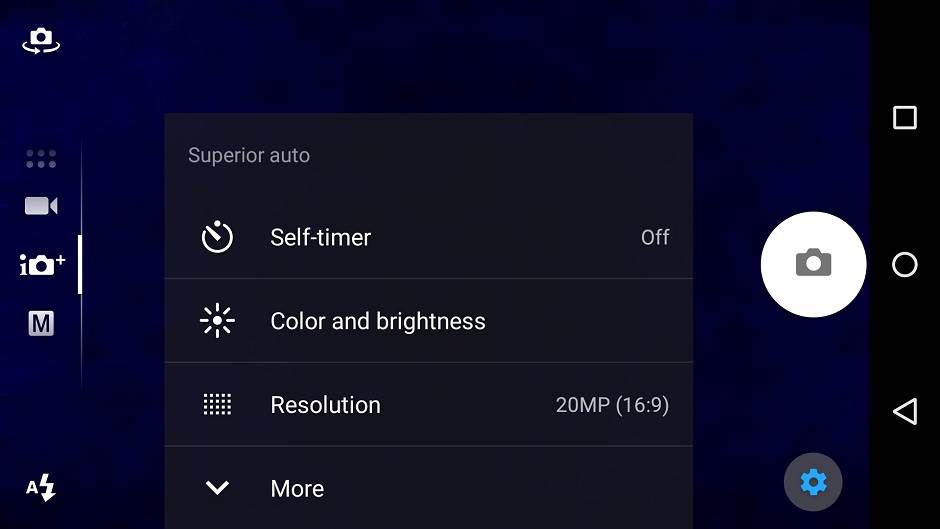Select Manual mode icon

(x=41, y=323)
